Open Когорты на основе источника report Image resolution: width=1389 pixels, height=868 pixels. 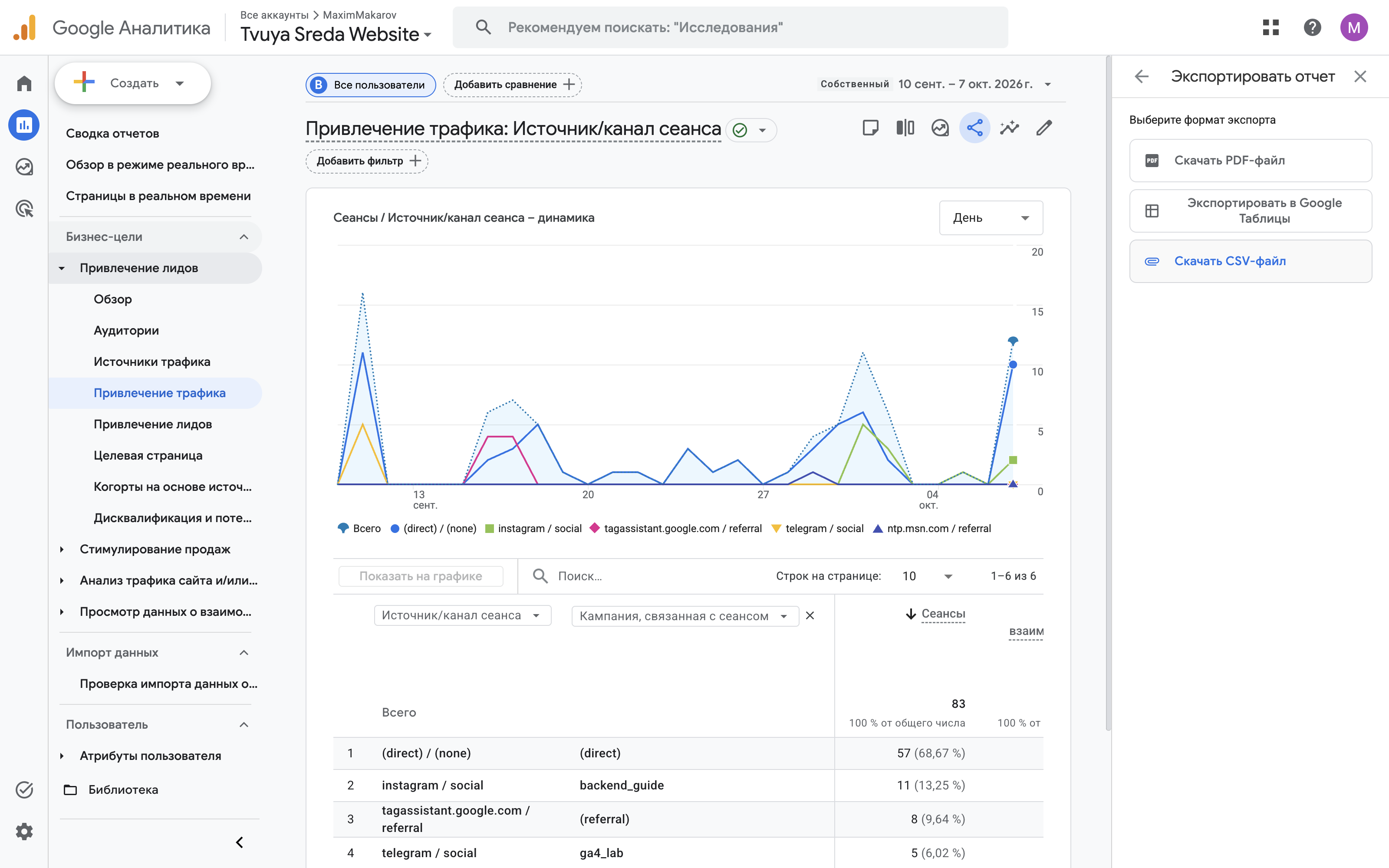[173, 487]
